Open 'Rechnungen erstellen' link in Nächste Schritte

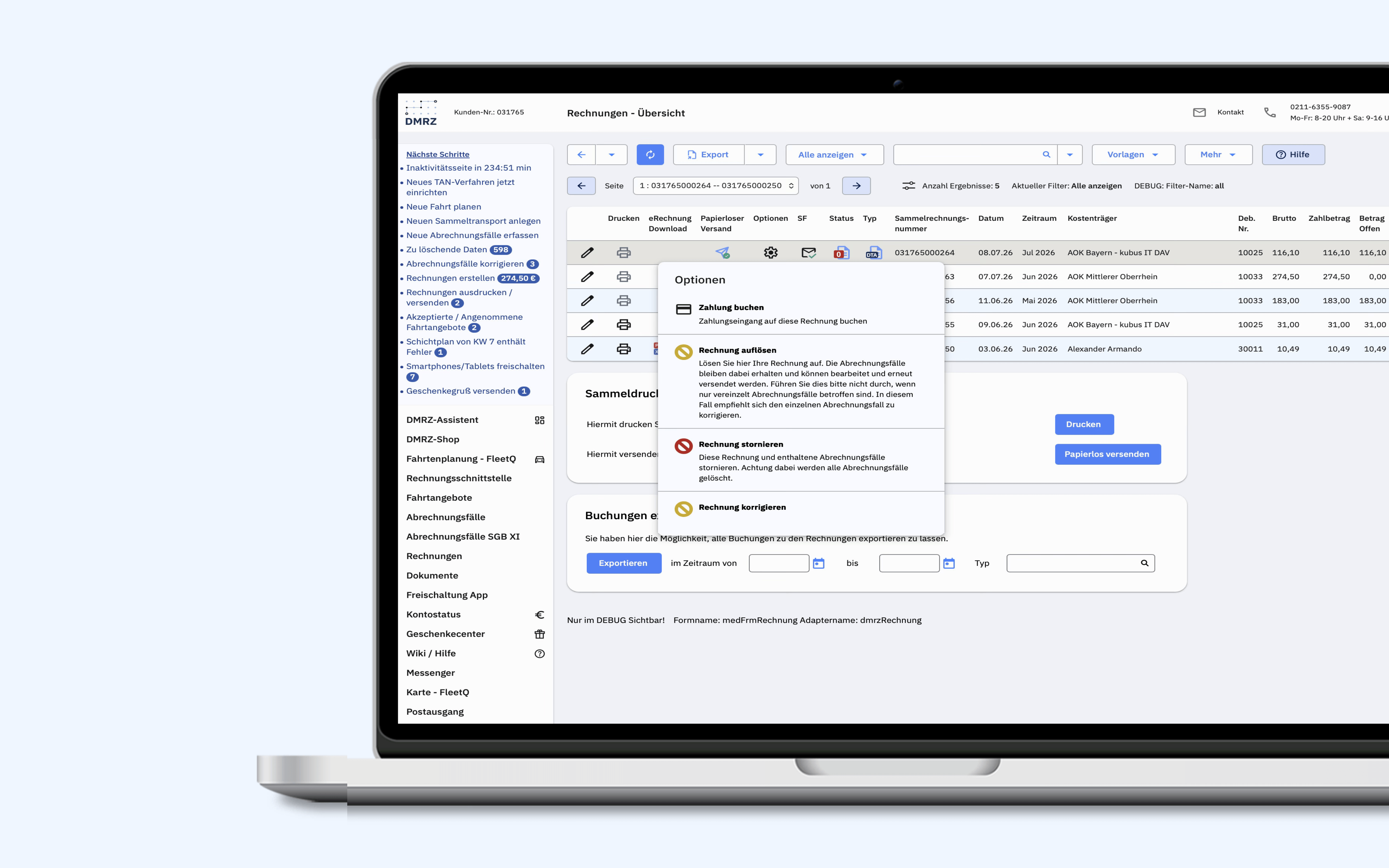pyautogui.click(x=450, y=278)
